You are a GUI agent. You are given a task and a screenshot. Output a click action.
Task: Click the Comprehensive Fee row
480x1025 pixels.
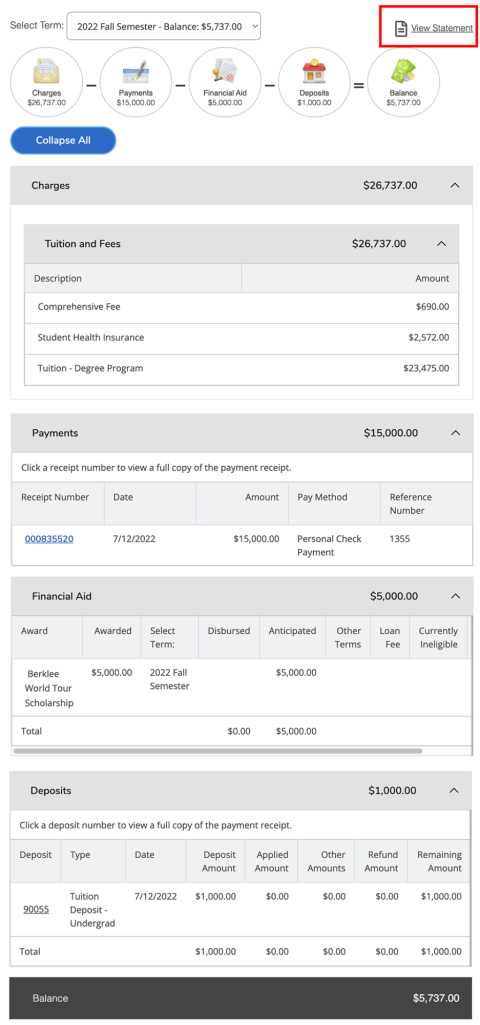point(241,307)
